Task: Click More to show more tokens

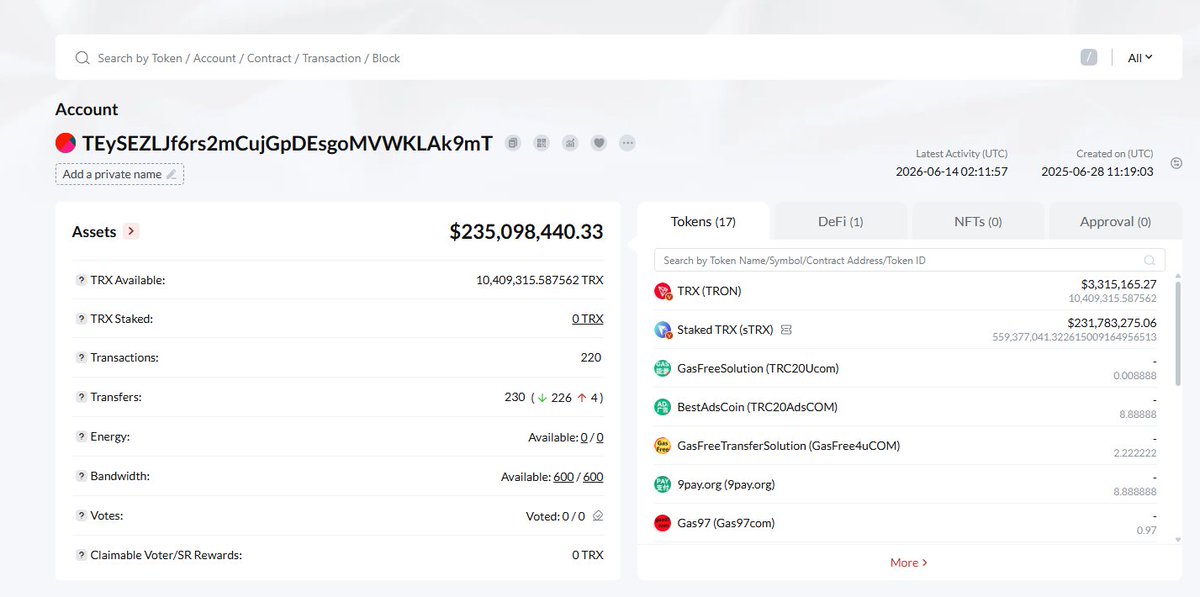Action: click(909, 562)
